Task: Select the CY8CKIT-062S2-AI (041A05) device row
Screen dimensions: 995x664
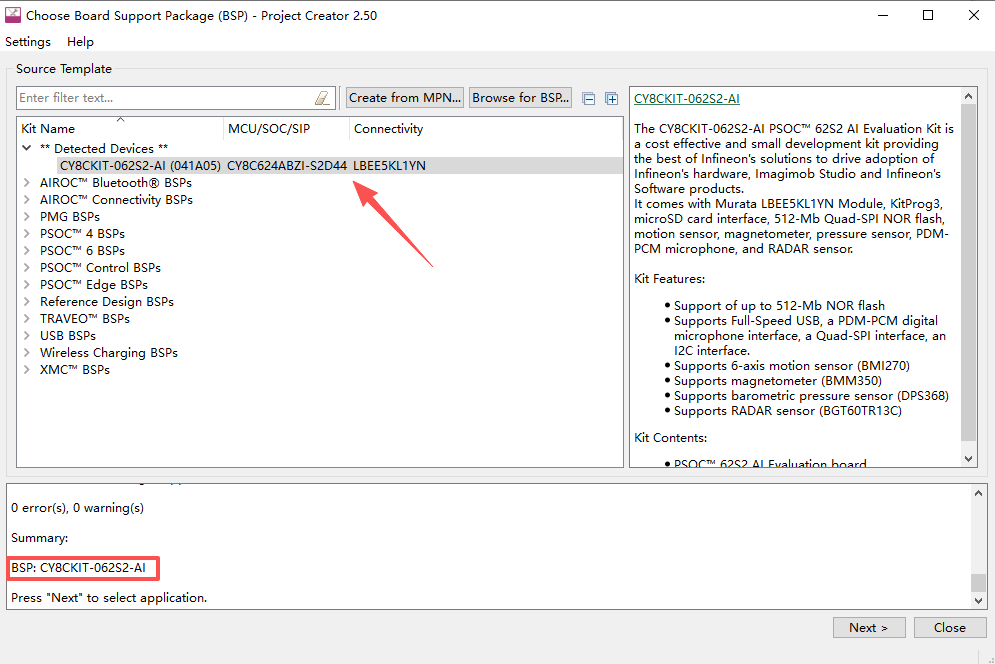Action: point(320,166)
